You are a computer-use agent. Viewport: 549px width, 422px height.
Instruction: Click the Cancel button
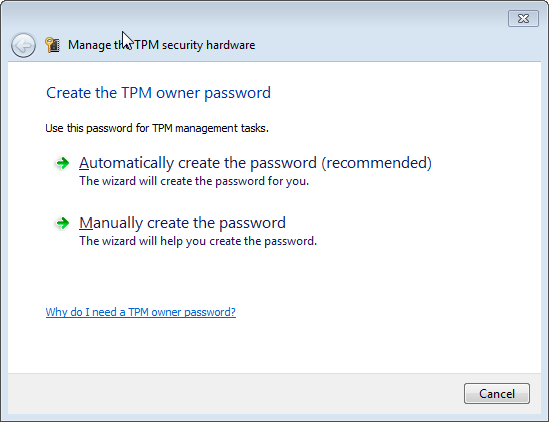pyautogui.click(x=496, y=394)
